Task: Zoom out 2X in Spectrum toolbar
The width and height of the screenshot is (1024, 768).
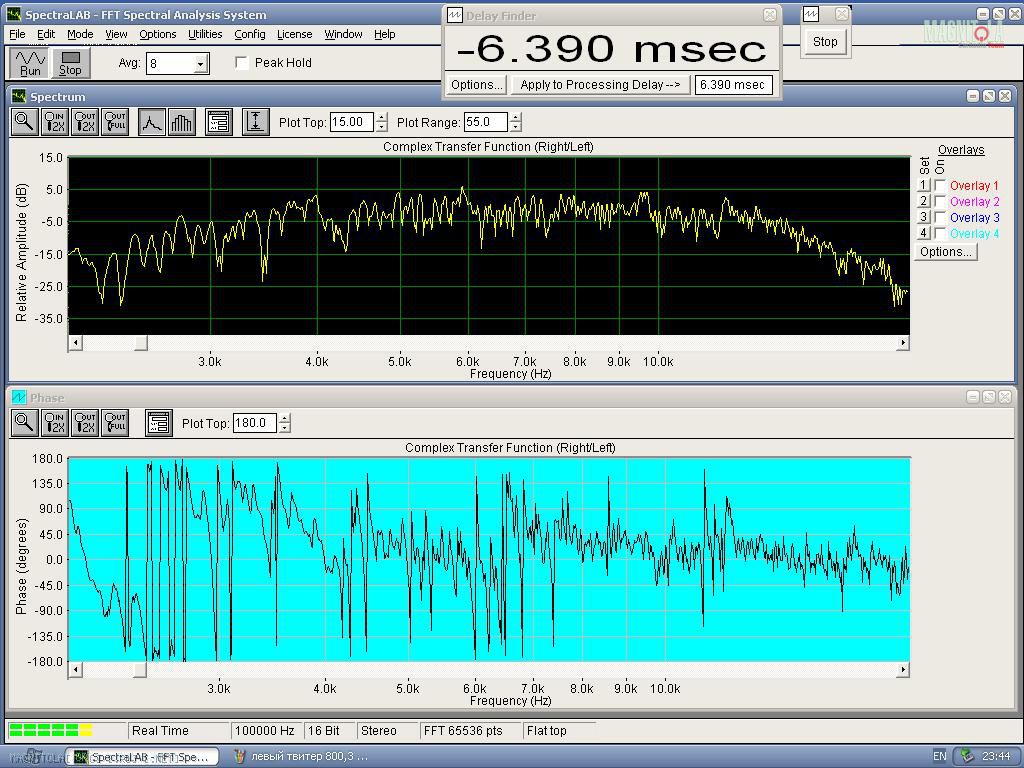Action: (85, 122)
